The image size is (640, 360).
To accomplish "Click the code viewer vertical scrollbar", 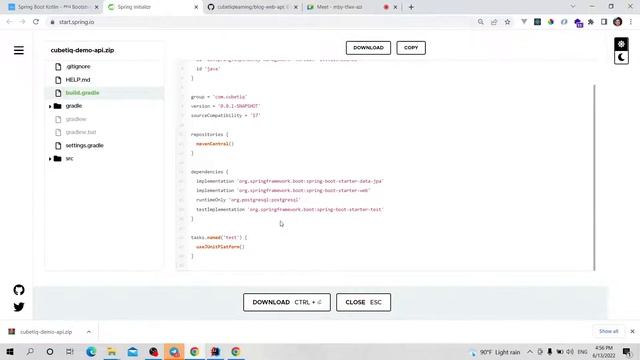I will tap(594, 177).
